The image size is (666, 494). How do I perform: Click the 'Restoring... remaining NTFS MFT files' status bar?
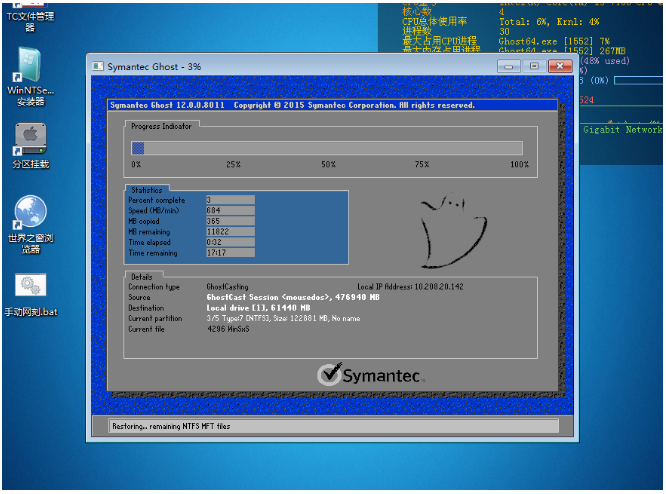[x=335, y=426]
